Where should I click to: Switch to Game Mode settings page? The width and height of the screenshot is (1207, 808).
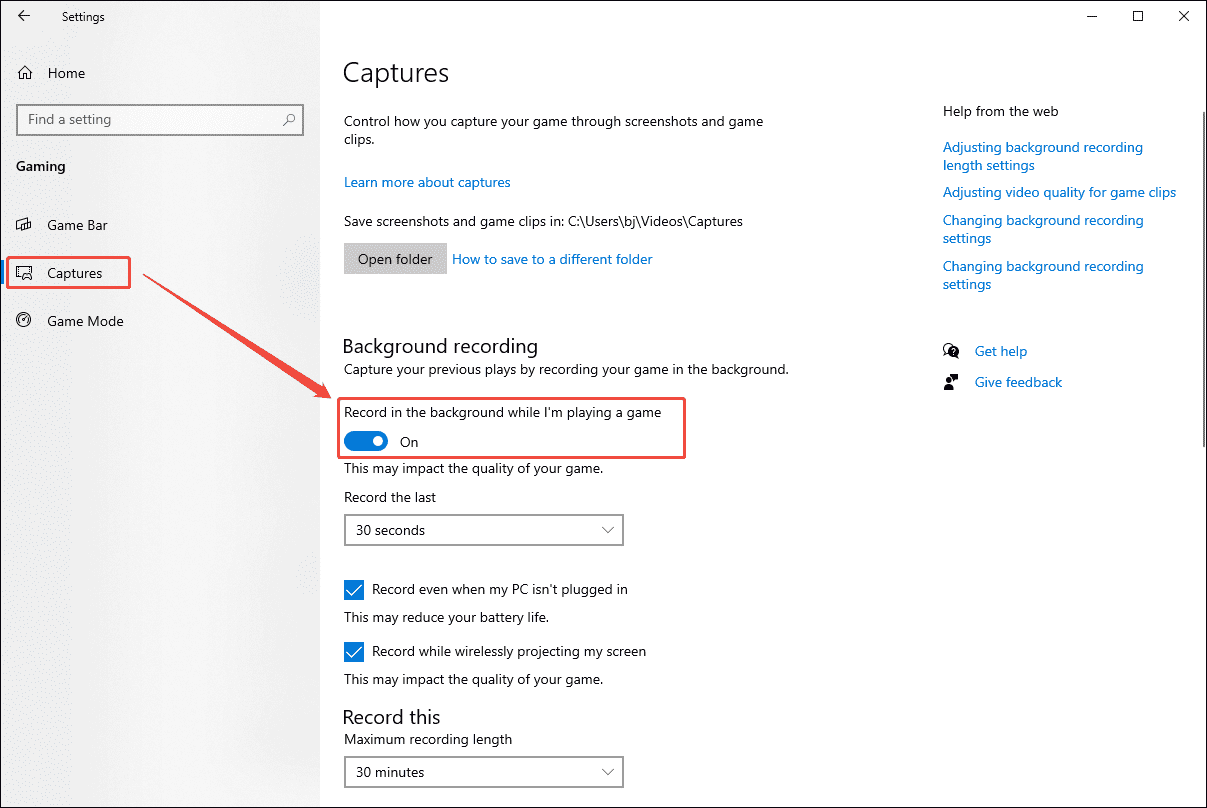click(85, 320)
